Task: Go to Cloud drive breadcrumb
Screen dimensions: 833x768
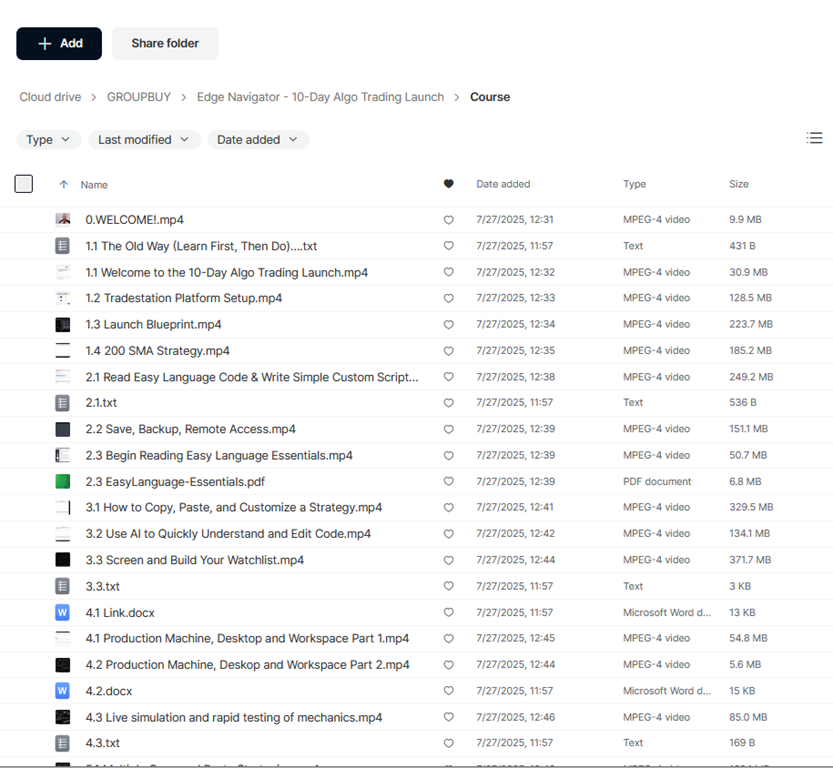Action: 50,97
